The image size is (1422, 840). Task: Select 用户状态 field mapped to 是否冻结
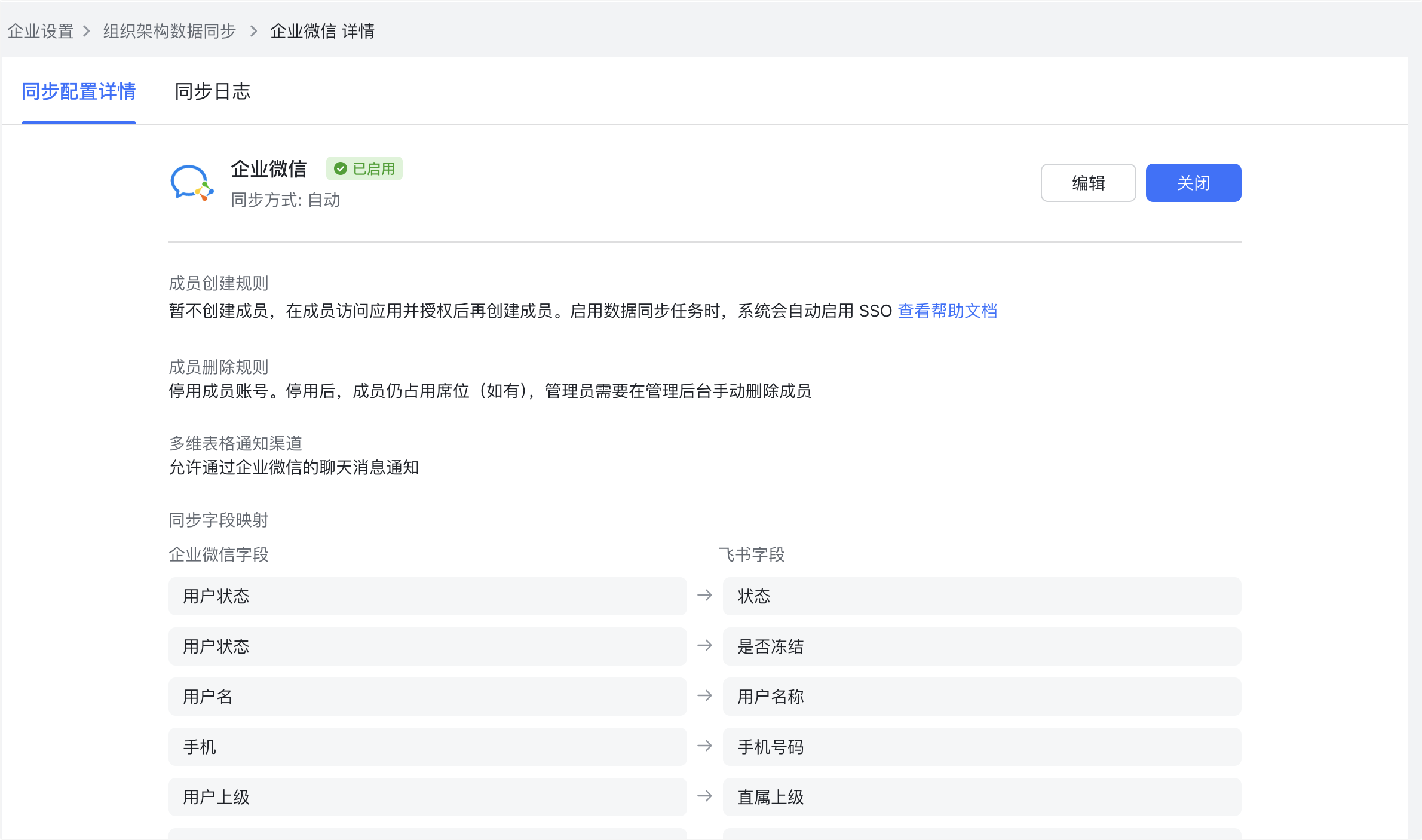click(x=428, y=646)
